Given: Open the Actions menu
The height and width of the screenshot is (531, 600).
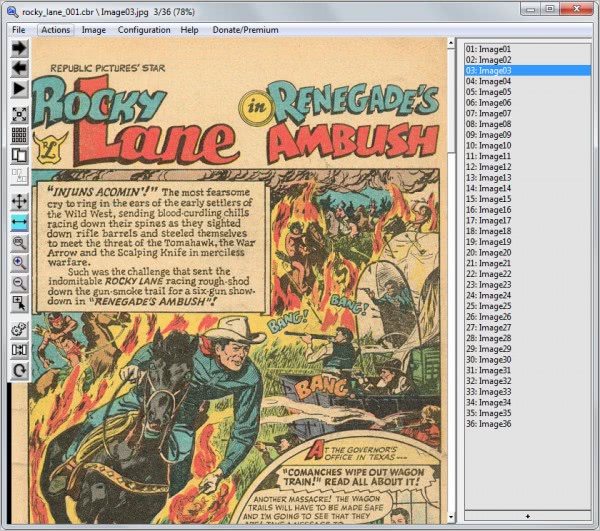Looking at the screenshot, I should click(55, 30).
